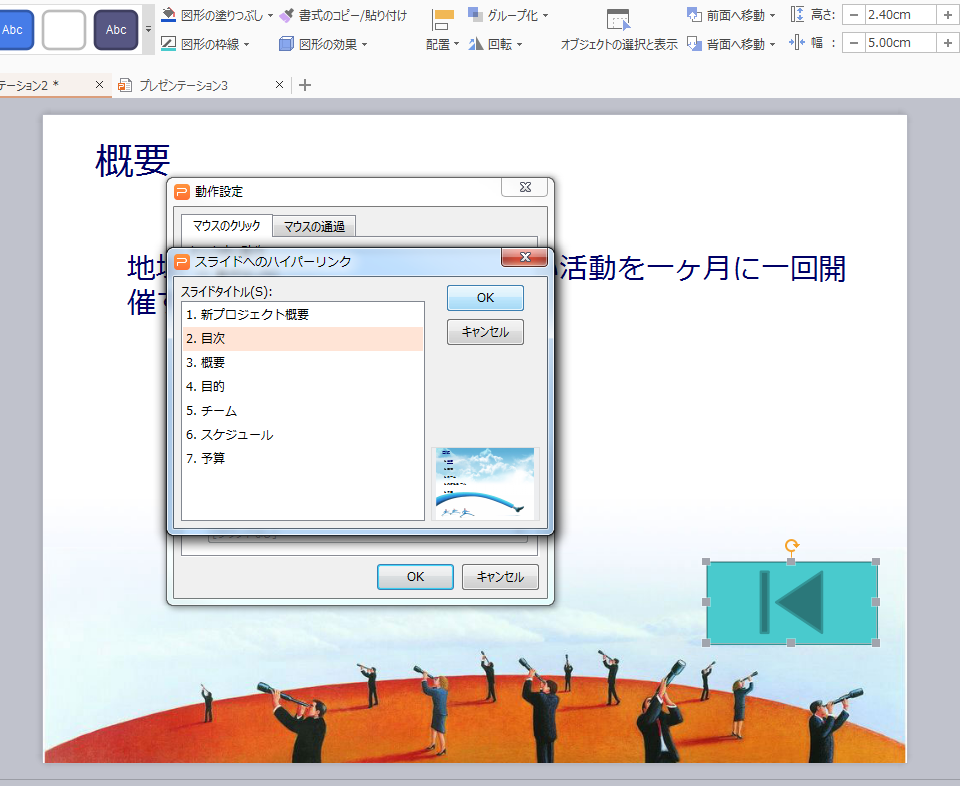Select the マウスの通過 tab
The height and width of the screenshot is (786, 960).
point(314,226)
